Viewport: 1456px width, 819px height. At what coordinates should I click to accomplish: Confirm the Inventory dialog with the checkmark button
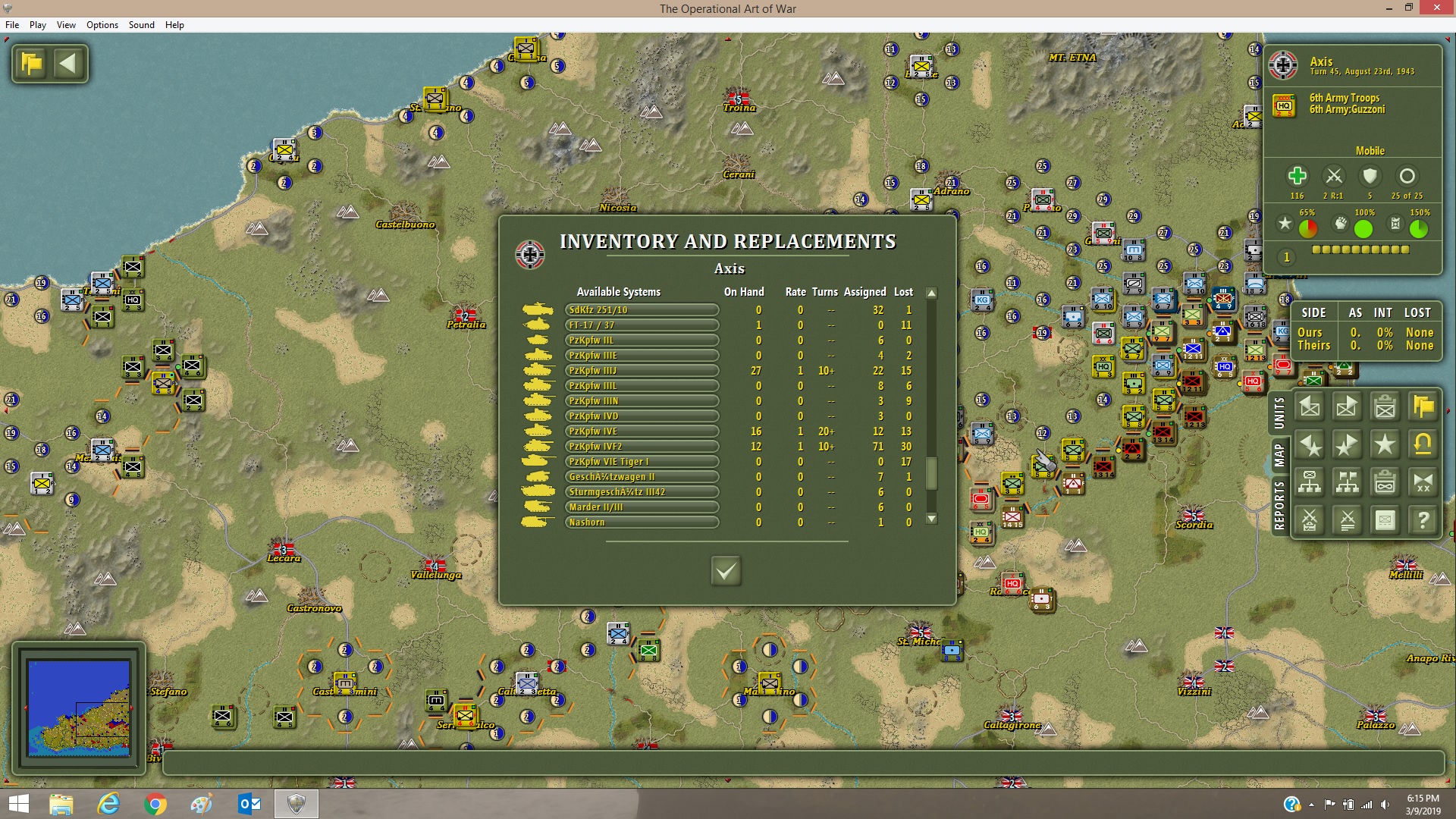click(726, 570)
